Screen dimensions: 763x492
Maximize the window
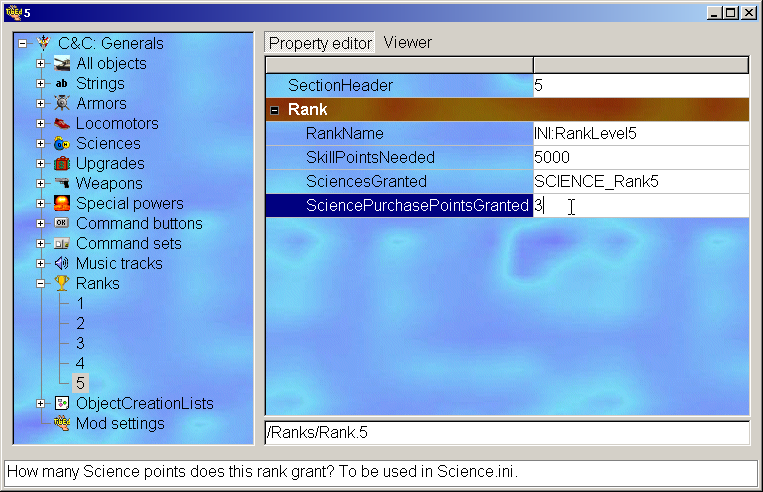[x=730, y=13]
